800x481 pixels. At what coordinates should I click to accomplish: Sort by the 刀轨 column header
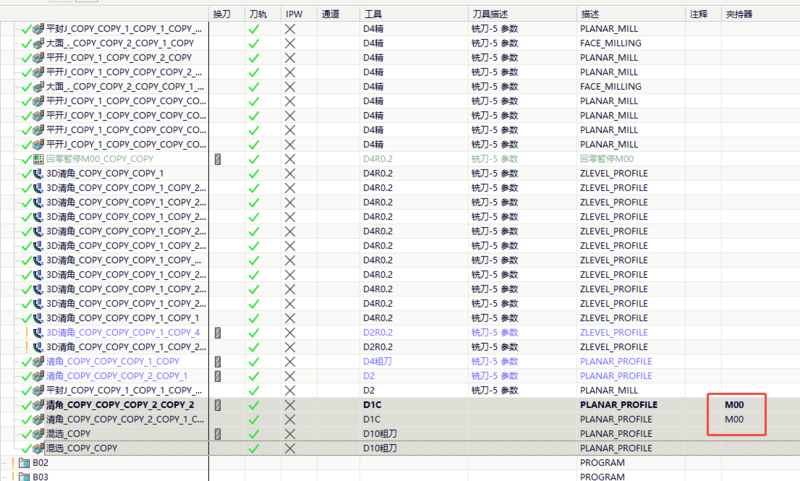pos(258,14)
